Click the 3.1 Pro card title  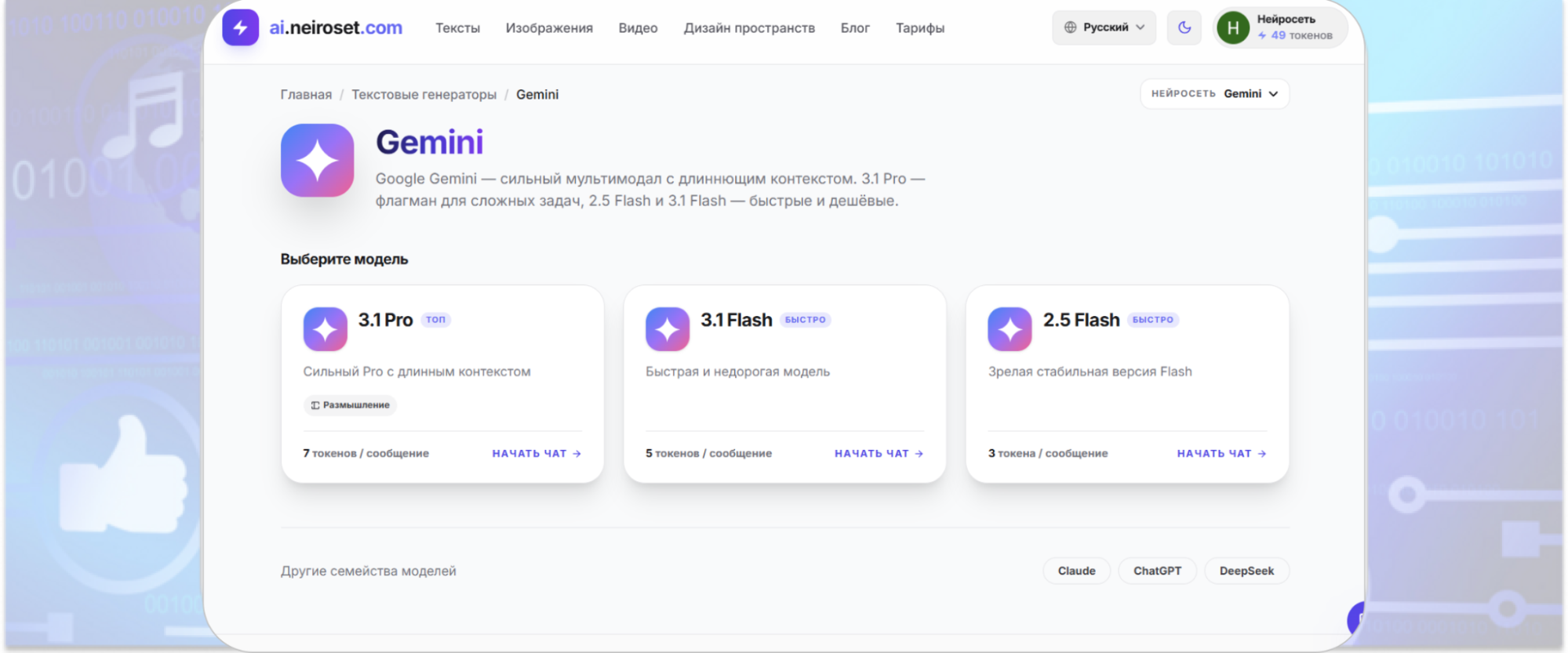[x=385, y=320]
